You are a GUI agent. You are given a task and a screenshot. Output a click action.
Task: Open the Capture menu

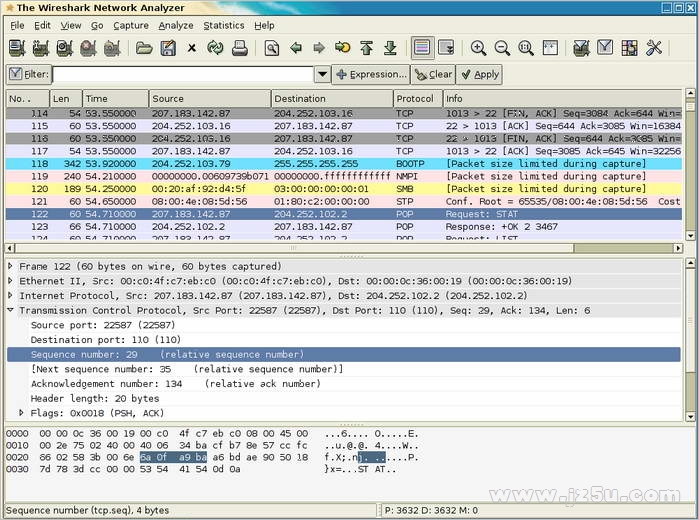tap(131, 25)
